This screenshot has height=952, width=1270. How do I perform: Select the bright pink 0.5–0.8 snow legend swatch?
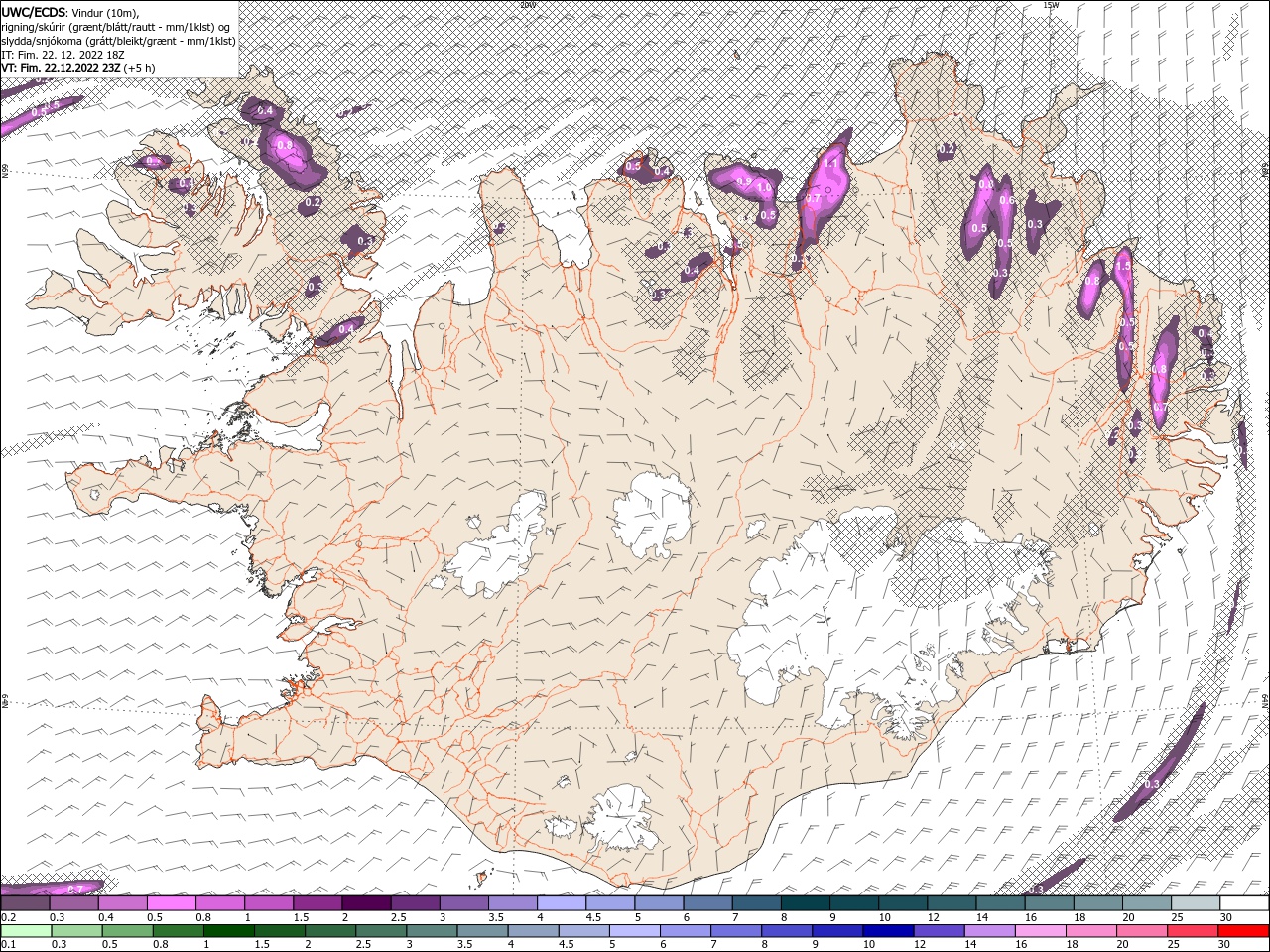point(171,903)
